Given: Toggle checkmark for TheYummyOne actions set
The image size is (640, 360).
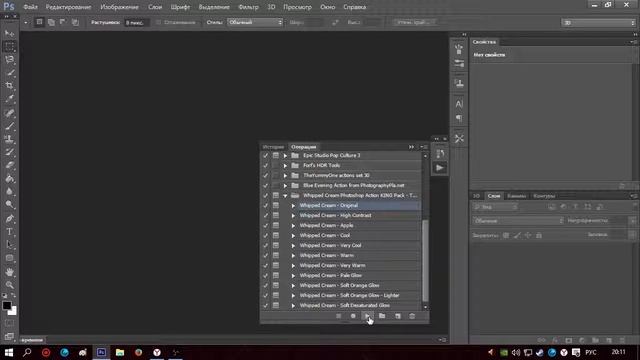Looking at the screenshot, I should (x=266, y=176).
